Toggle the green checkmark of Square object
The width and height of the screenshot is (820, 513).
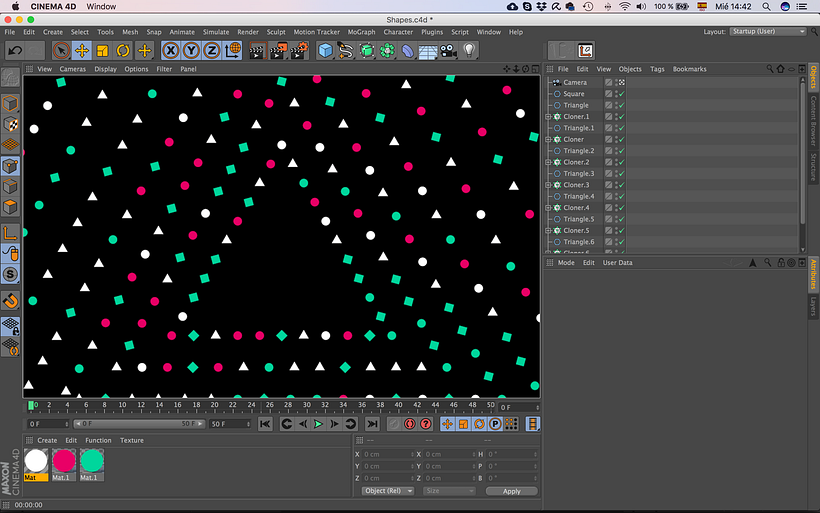tap(622, 94)
